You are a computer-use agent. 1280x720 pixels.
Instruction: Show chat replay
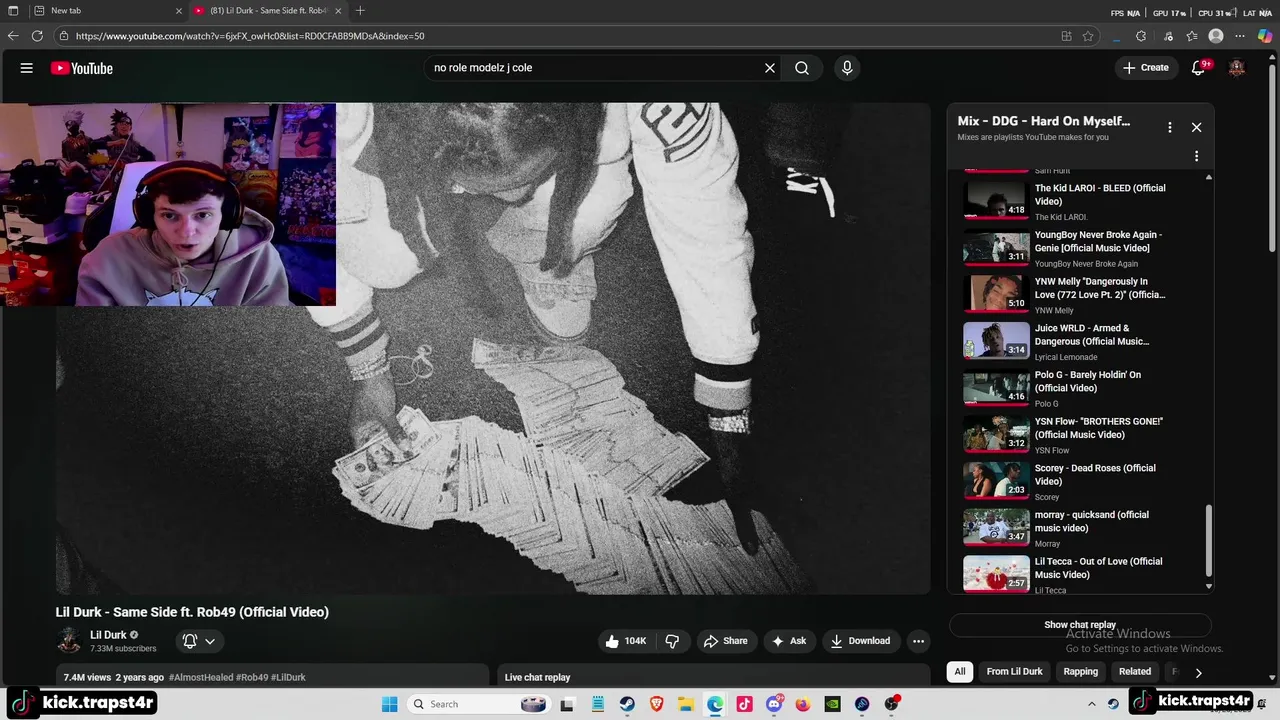[1080, 625]
